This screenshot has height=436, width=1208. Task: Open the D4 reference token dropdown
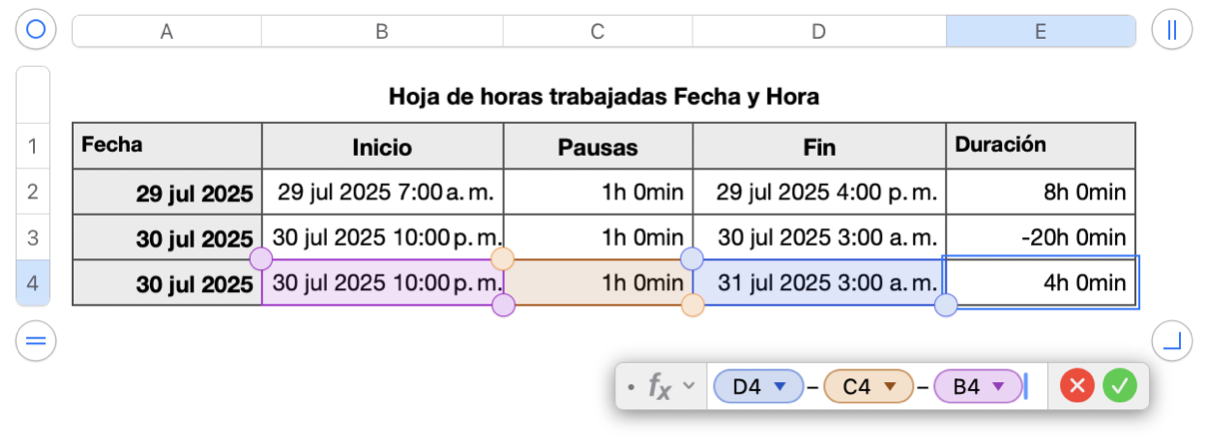point(782,386)
